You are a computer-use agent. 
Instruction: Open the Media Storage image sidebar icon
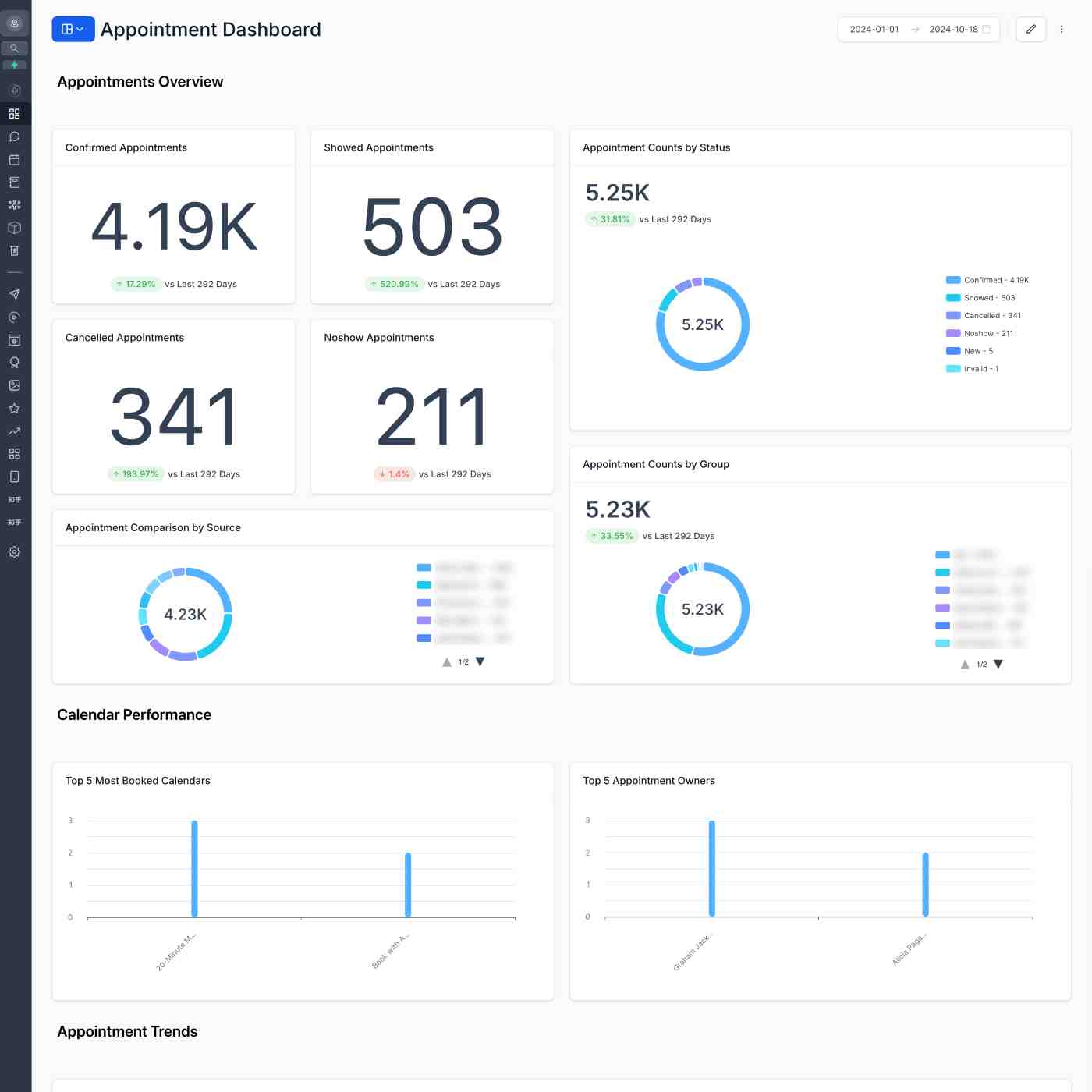[x=14, y=385]
